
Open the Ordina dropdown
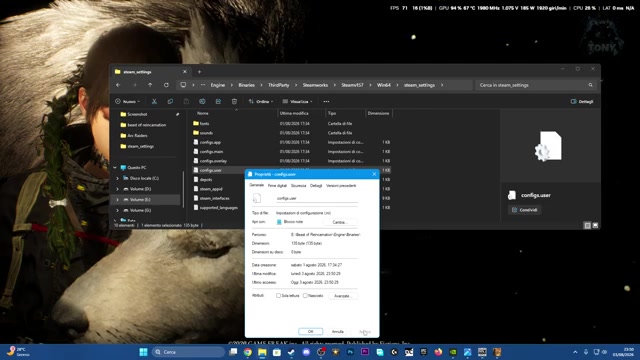pos(260,101)
